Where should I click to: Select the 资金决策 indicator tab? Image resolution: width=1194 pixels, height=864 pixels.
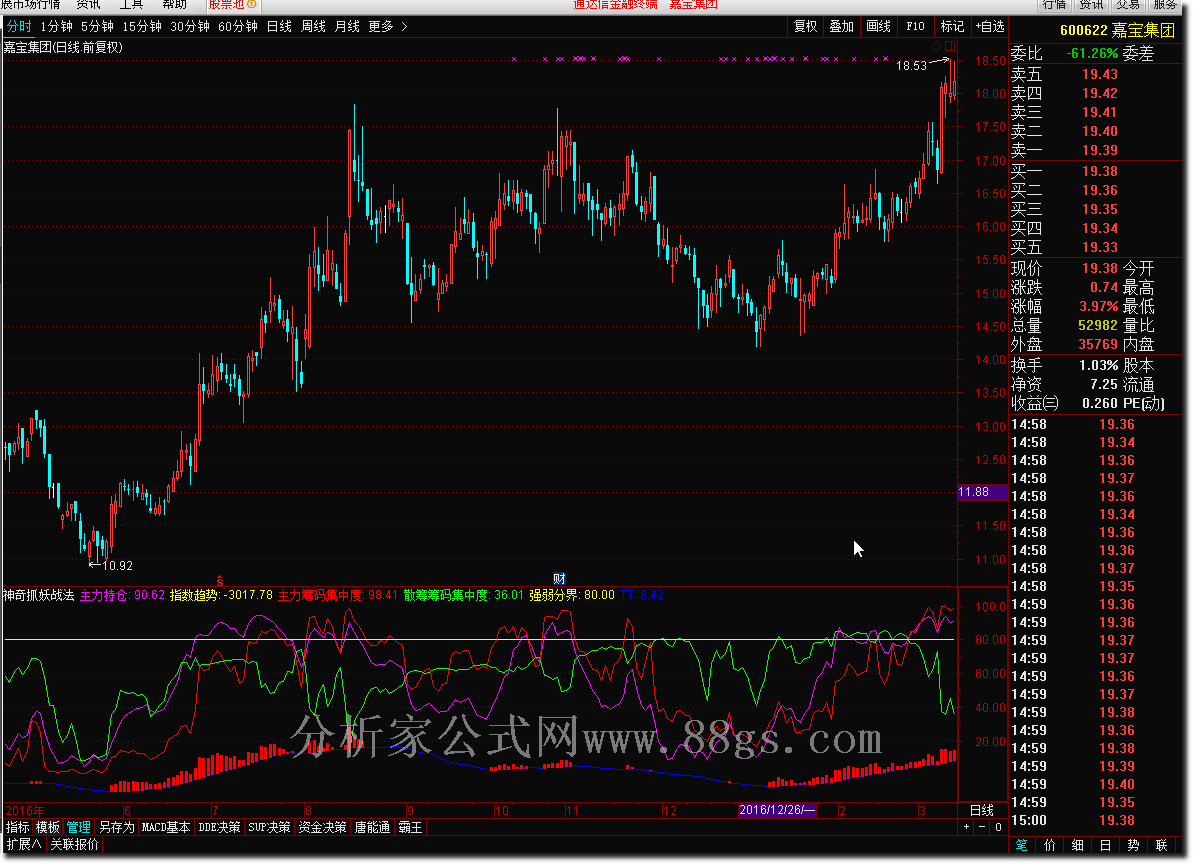click(x=322, y=827)
